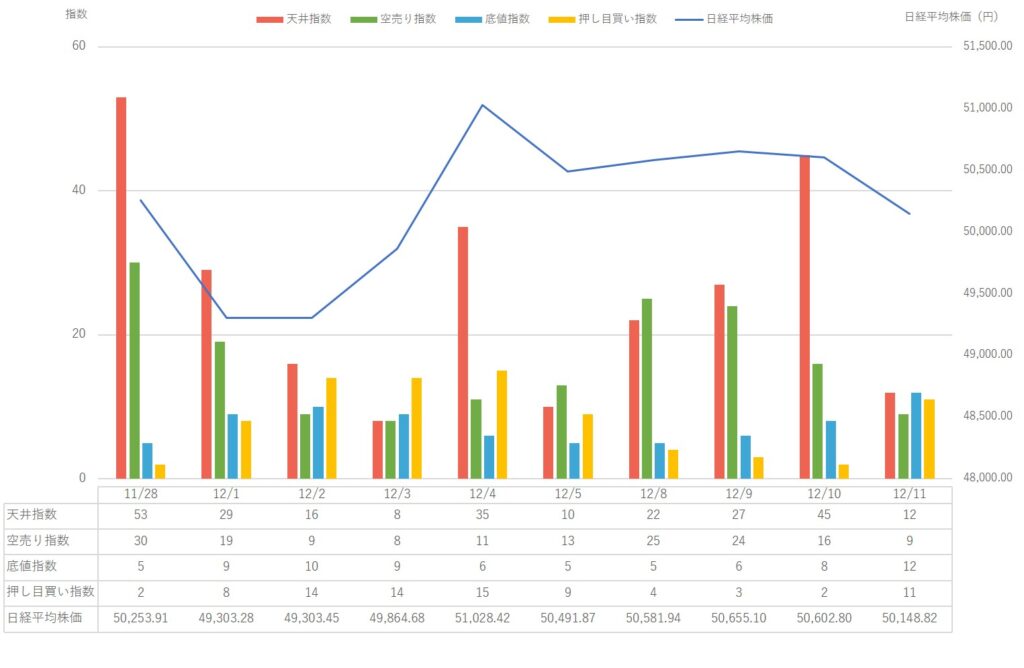The width and height of the screenshot is (1024, 668).
Task: Click the 日経平均株価 row header in table
Action: [49, 618]
